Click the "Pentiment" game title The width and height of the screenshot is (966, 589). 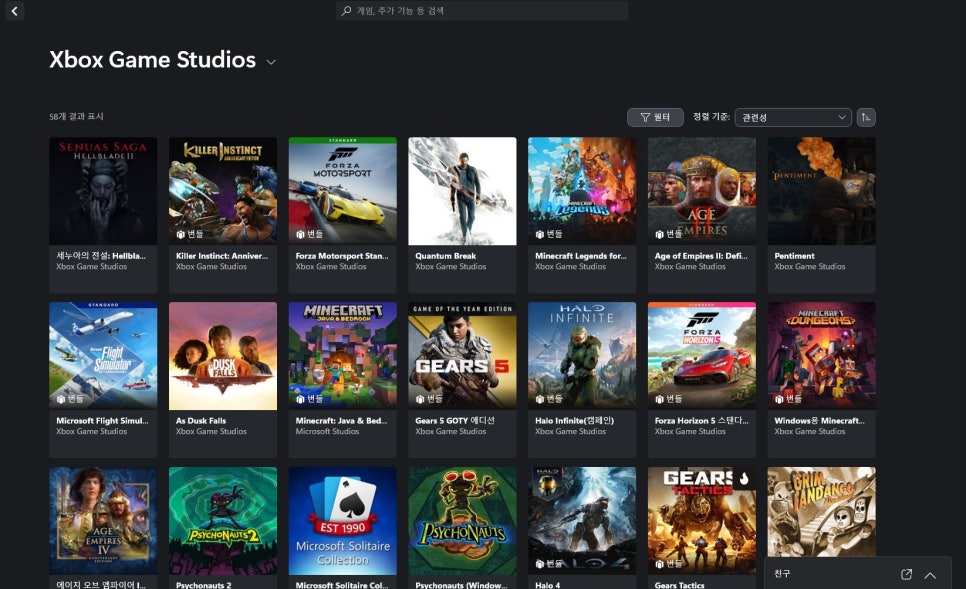point(794,256)
